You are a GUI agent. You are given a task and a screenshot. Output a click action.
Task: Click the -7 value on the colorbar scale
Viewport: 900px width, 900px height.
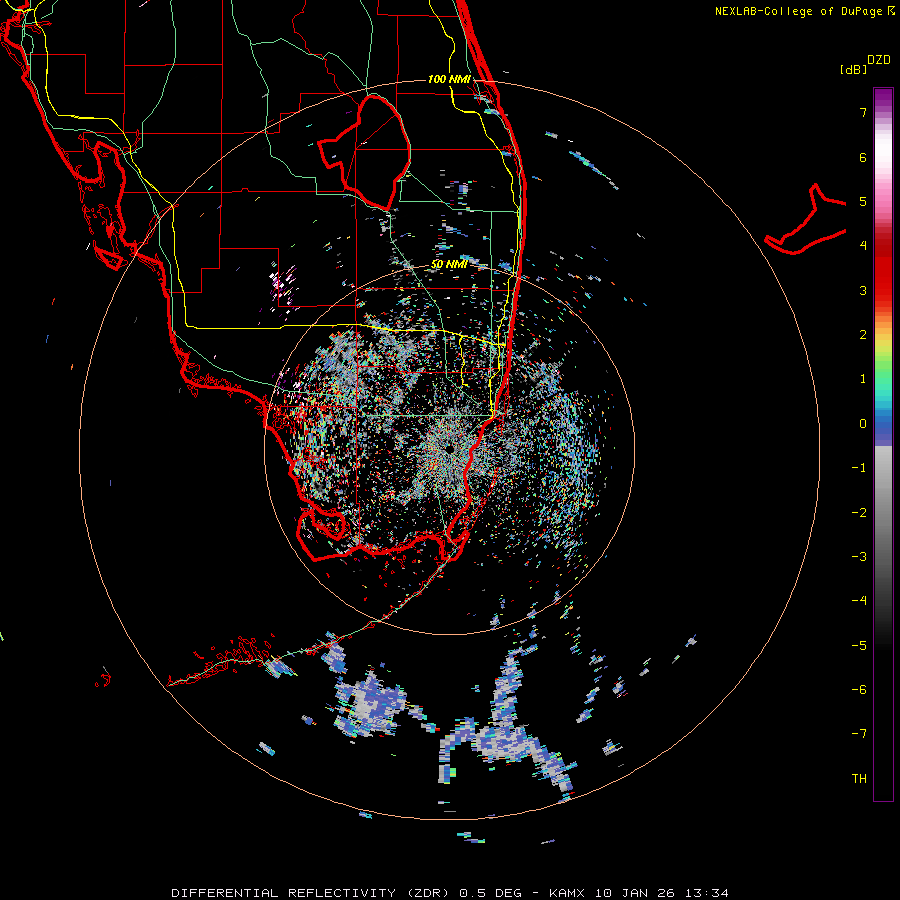[859, 734]
